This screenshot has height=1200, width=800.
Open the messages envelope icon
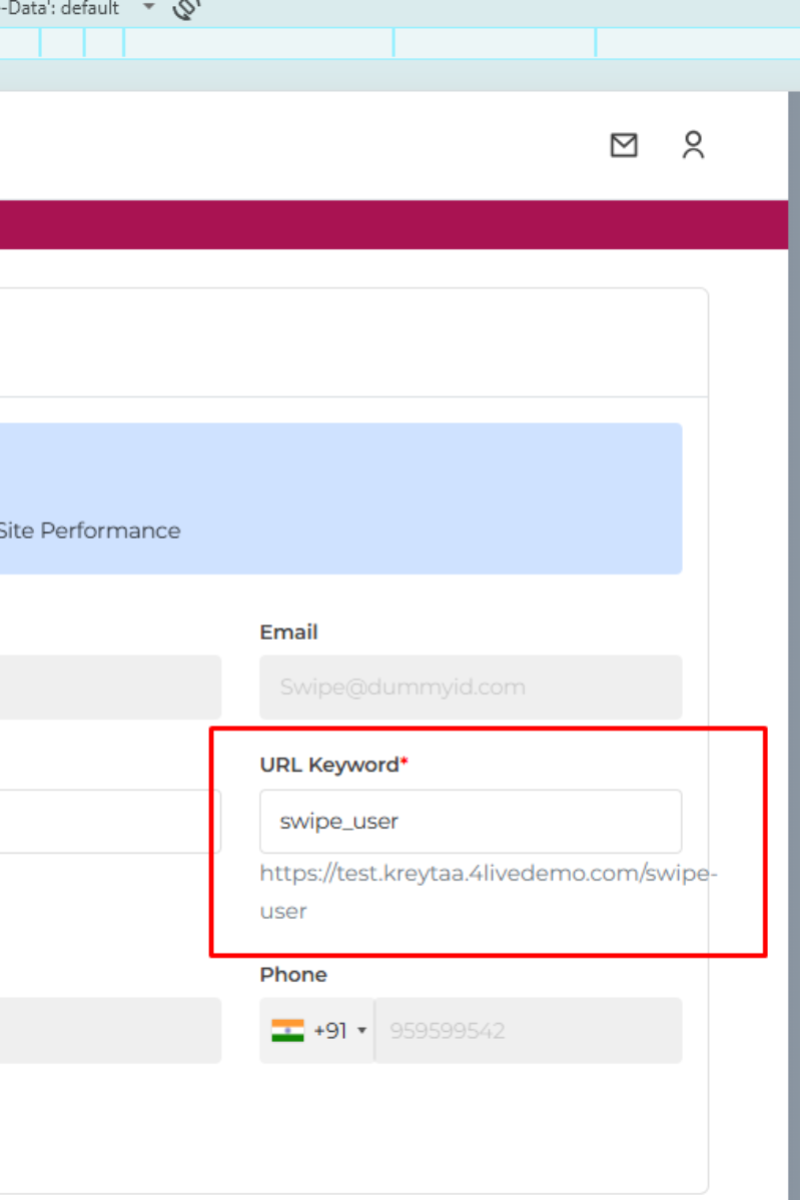[x=624, y=146]
